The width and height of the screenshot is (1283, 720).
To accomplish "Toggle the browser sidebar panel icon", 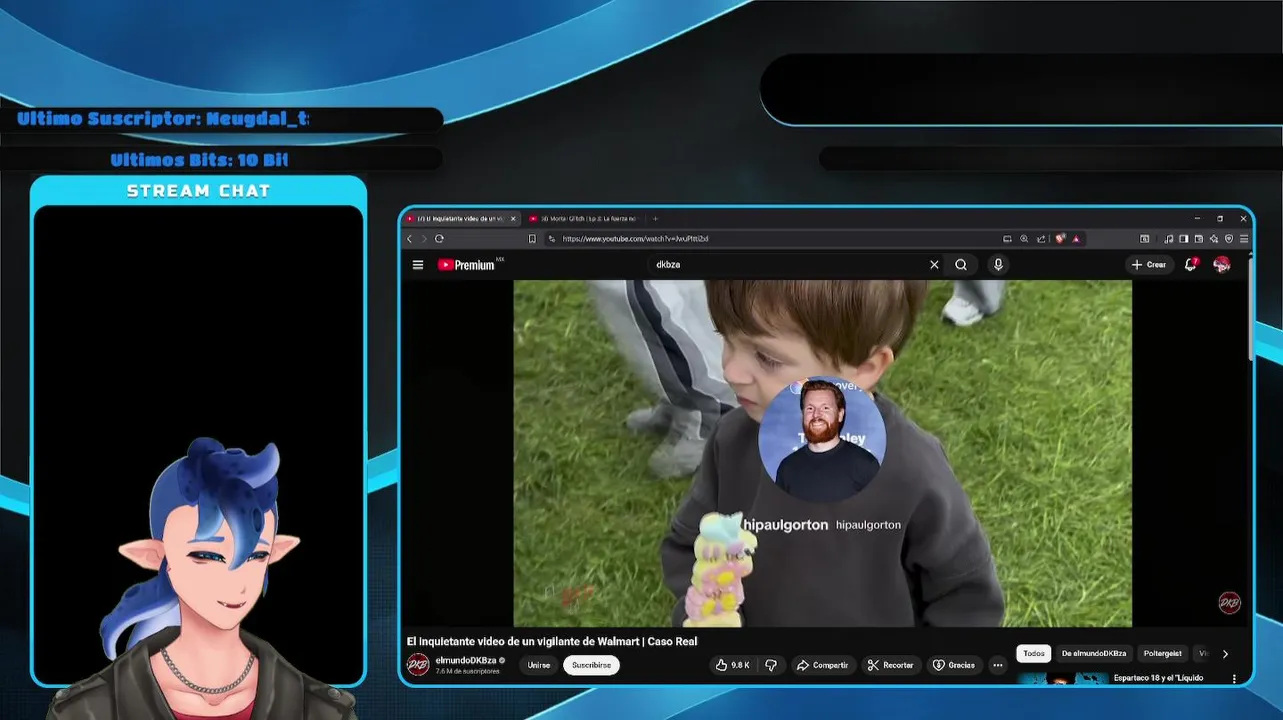I will [1184, 239].
